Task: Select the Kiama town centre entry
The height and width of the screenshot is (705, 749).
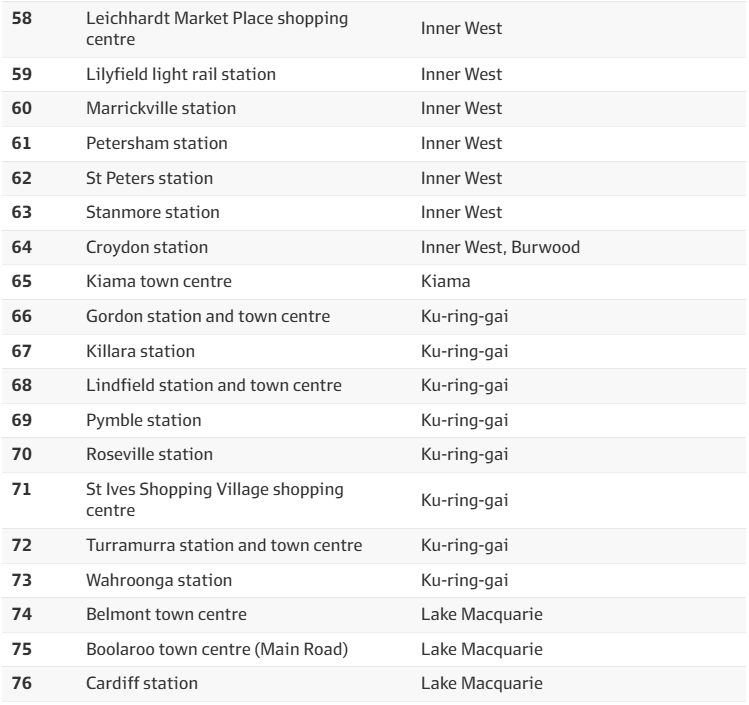Action: 151,282
